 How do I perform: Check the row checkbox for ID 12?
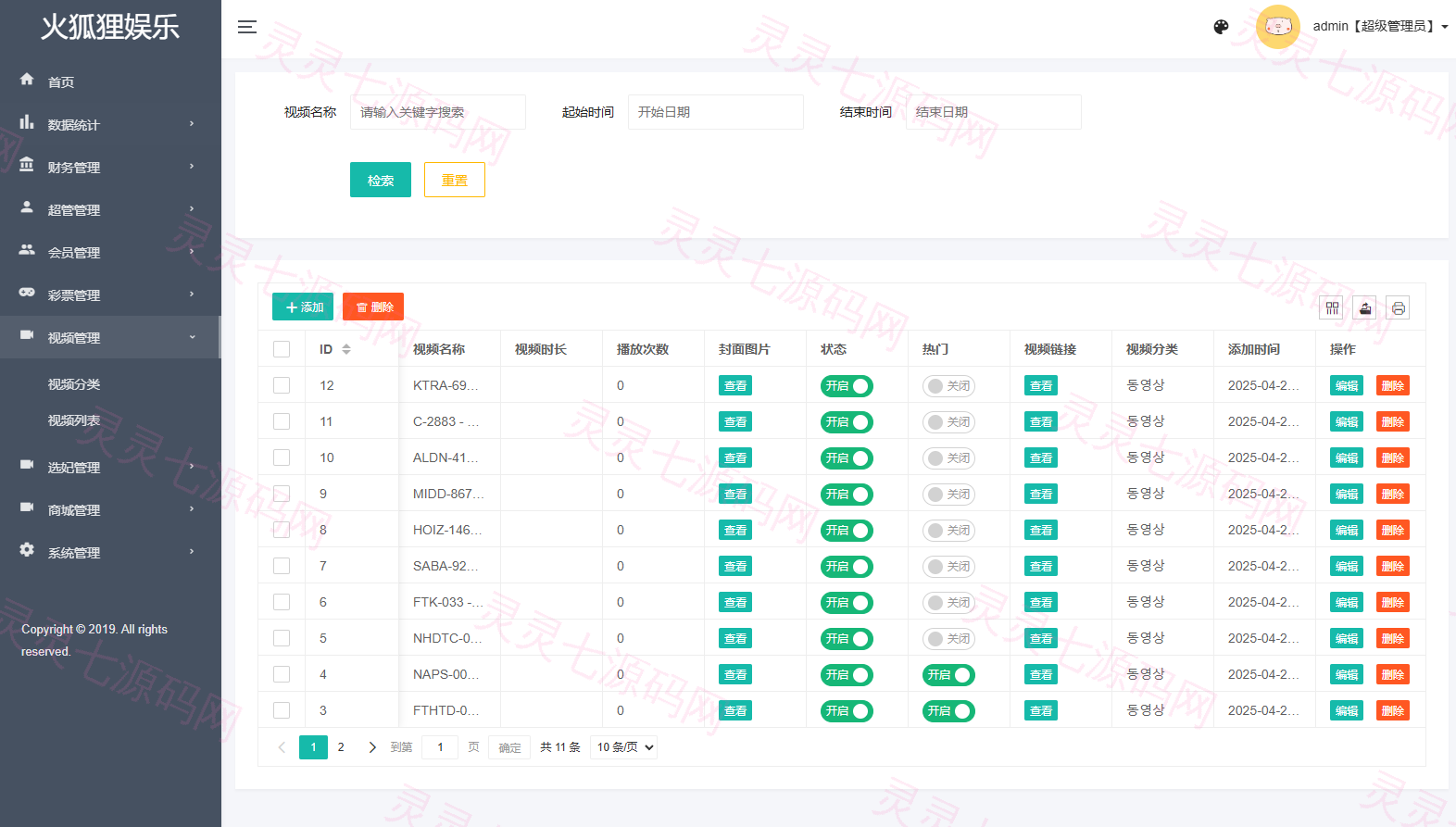pos(282,385)
